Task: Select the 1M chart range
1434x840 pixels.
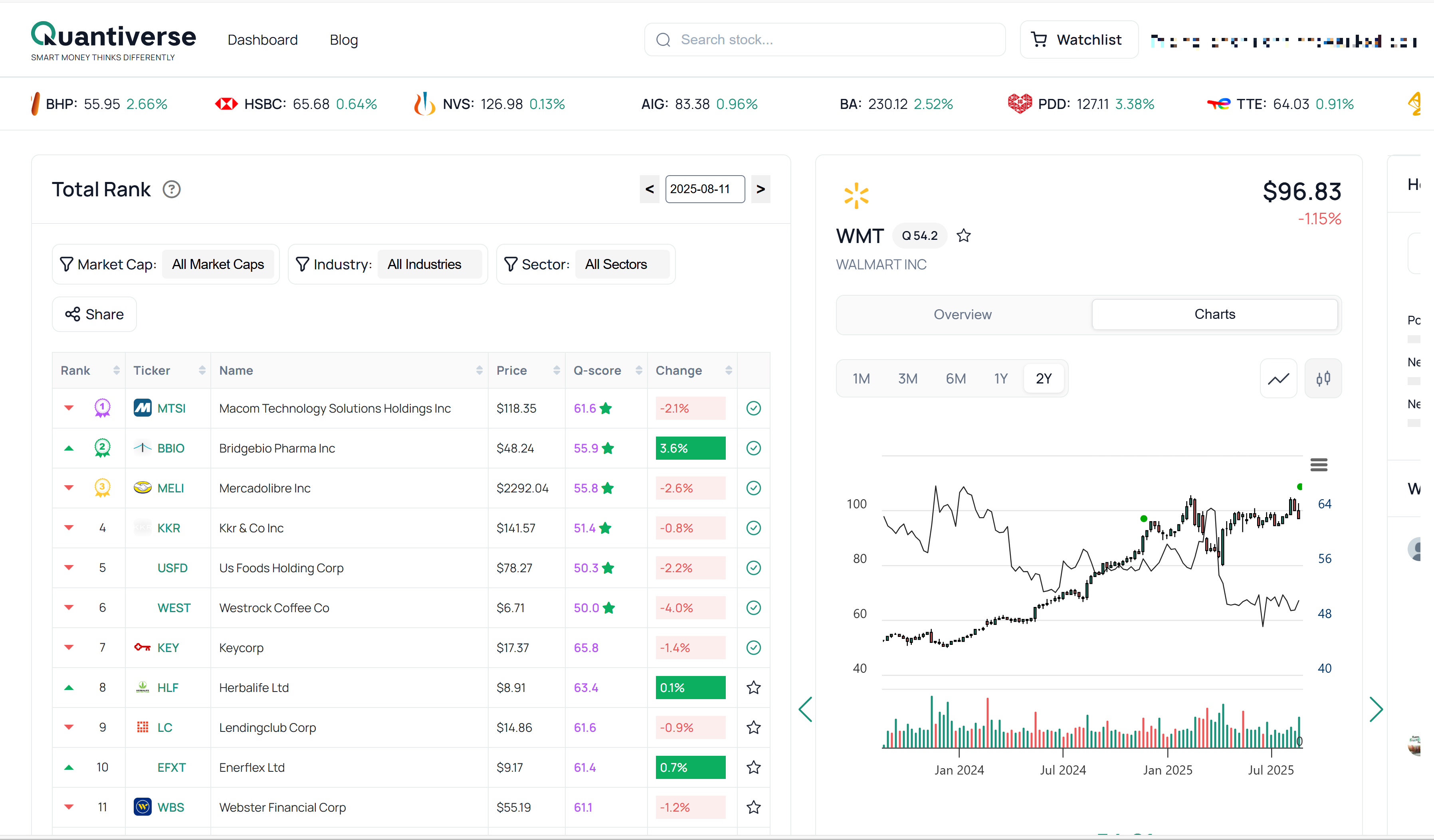Action: [x=861, y=379]
